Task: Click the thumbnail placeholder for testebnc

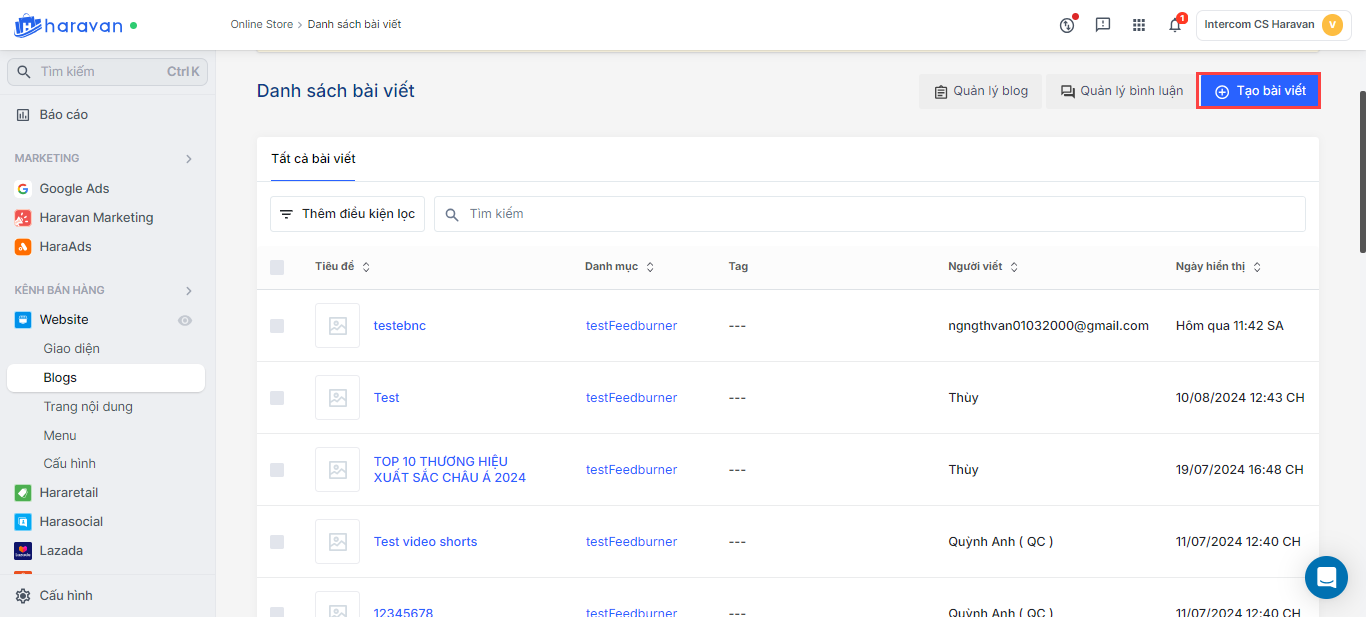Action: coord(337,326)
